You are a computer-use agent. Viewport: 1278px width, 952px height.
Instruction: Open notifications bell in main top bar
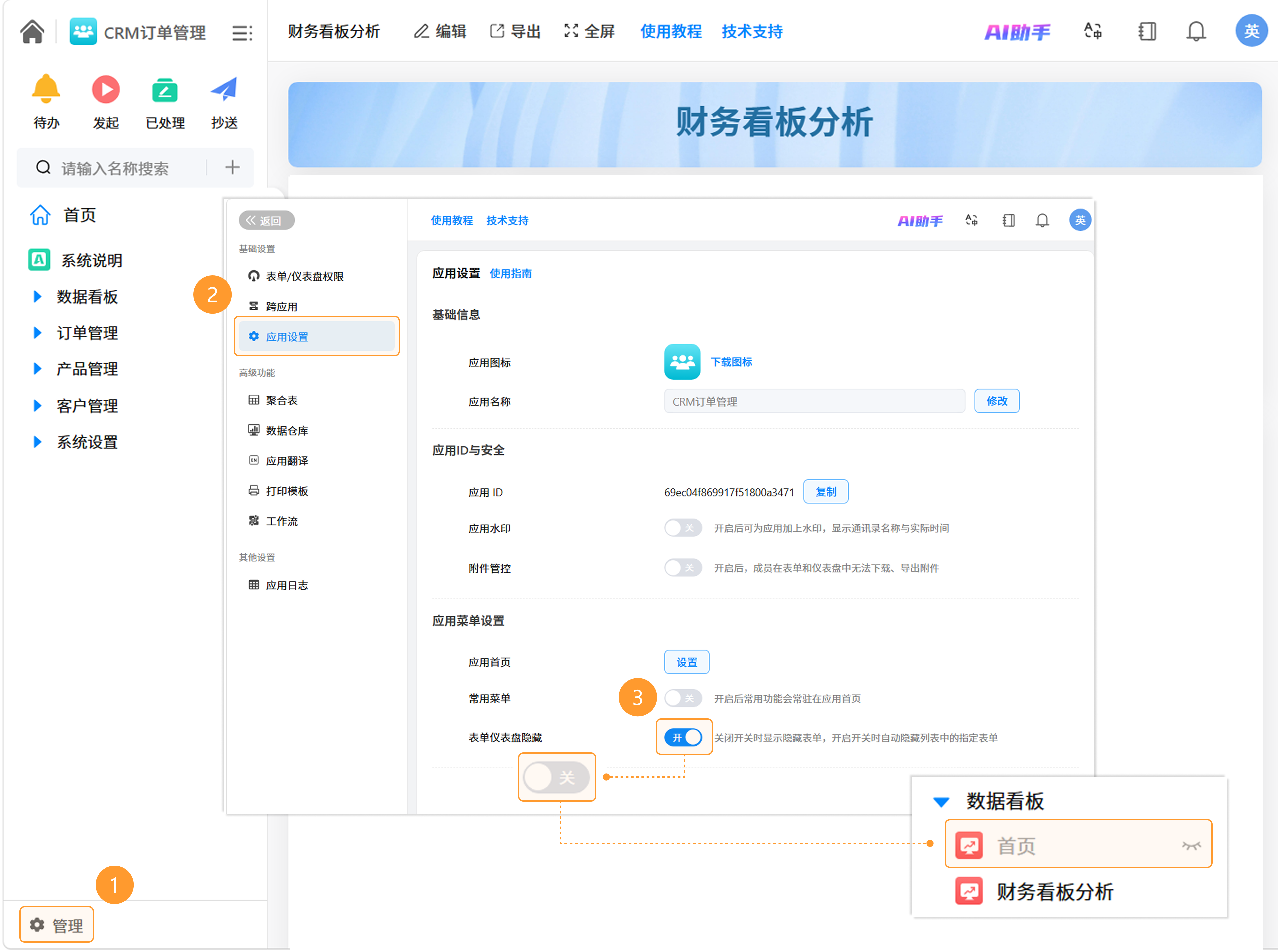(x=1196, y=31)
